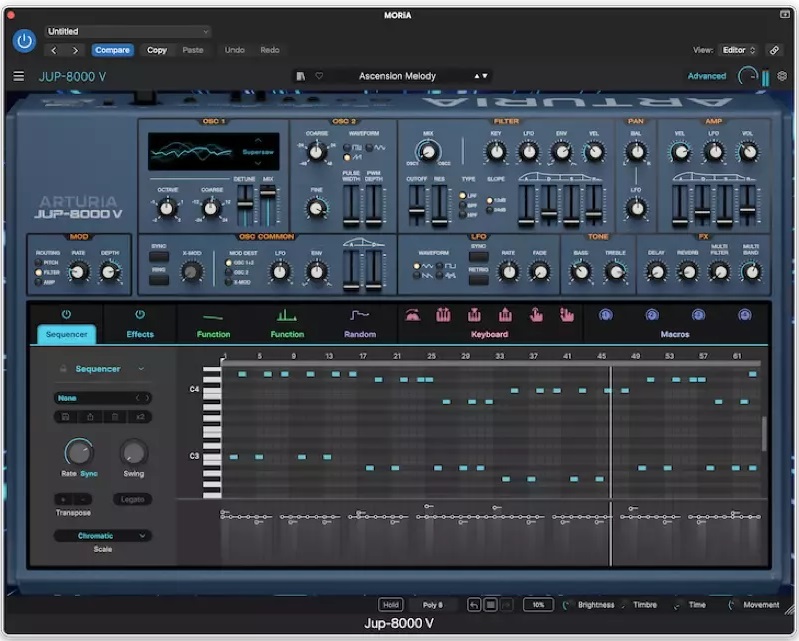Open settings via the gear icon
Screen dimensions: 799x641
[782, 76]
